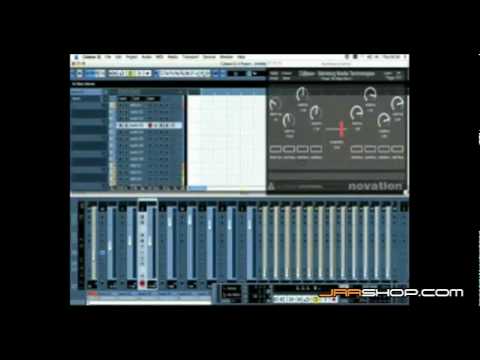Open the Audio menu

[x=147, y=57]
